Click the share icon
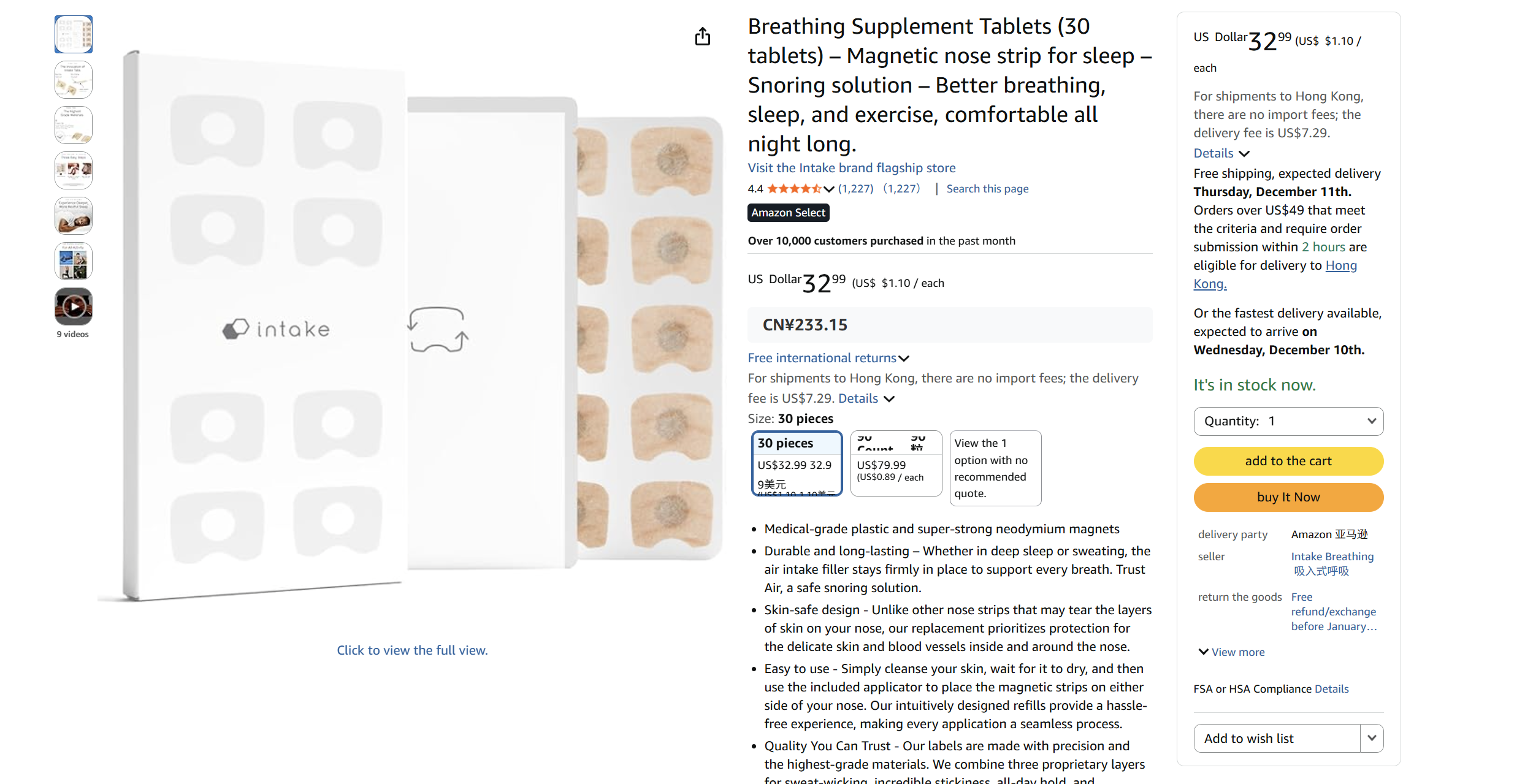The image size is (1525, 784). [x=703, y=36]
